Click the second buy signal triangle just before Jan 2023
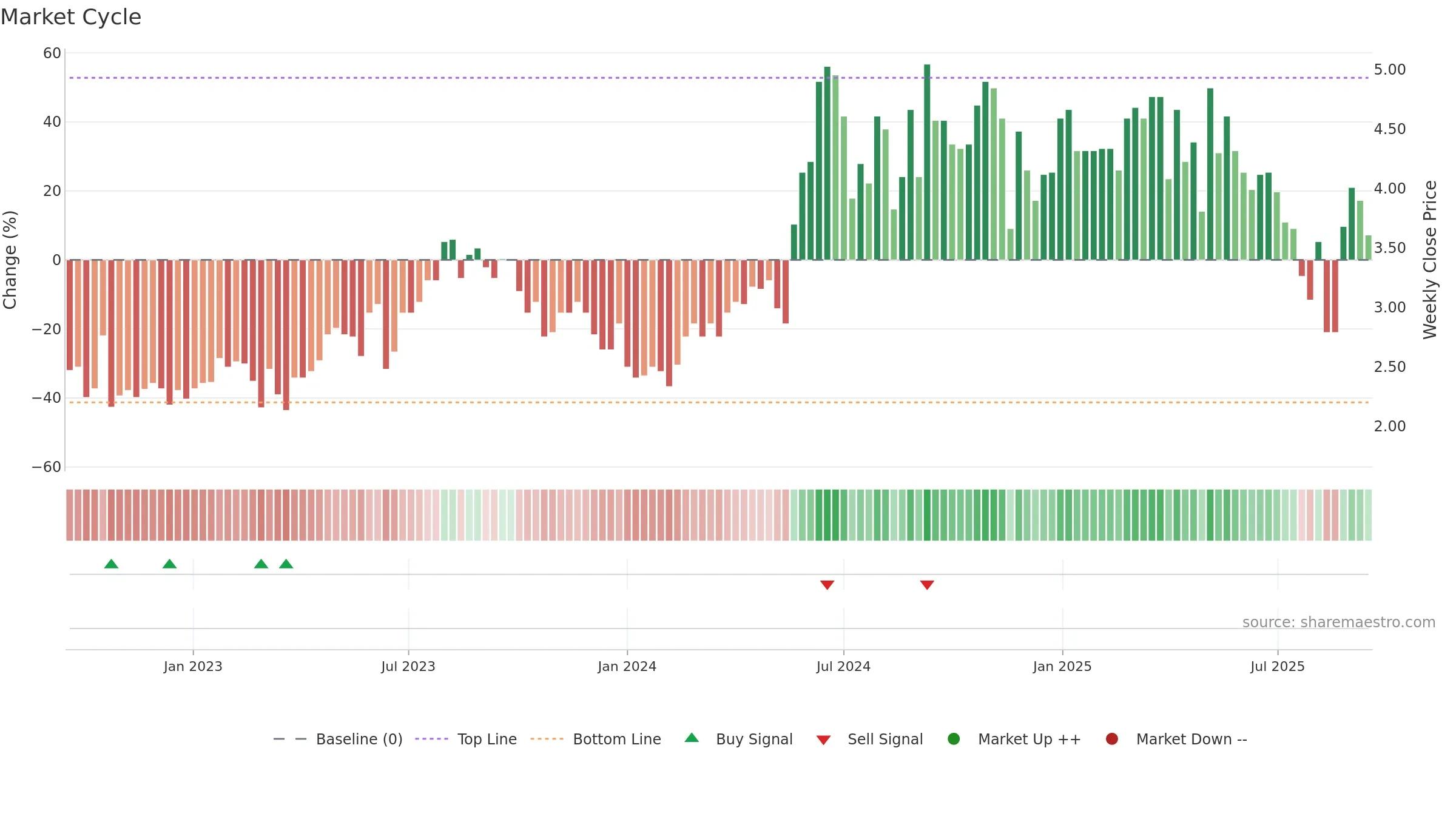Image resolution: width=1456 pixels, height=819 pixels. (170, 564)
